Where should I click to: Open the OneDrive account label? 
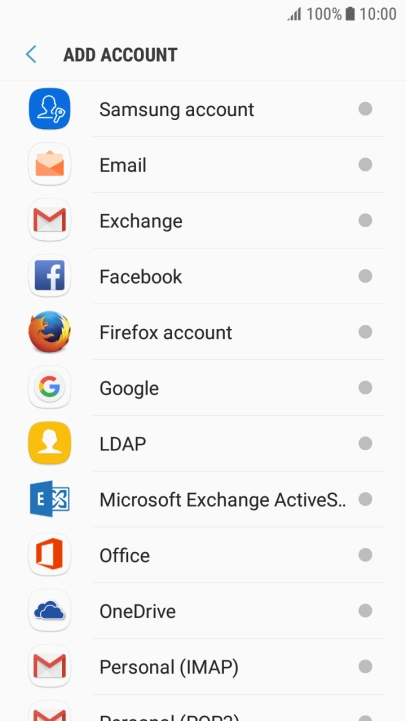click(x=138, y=611)
